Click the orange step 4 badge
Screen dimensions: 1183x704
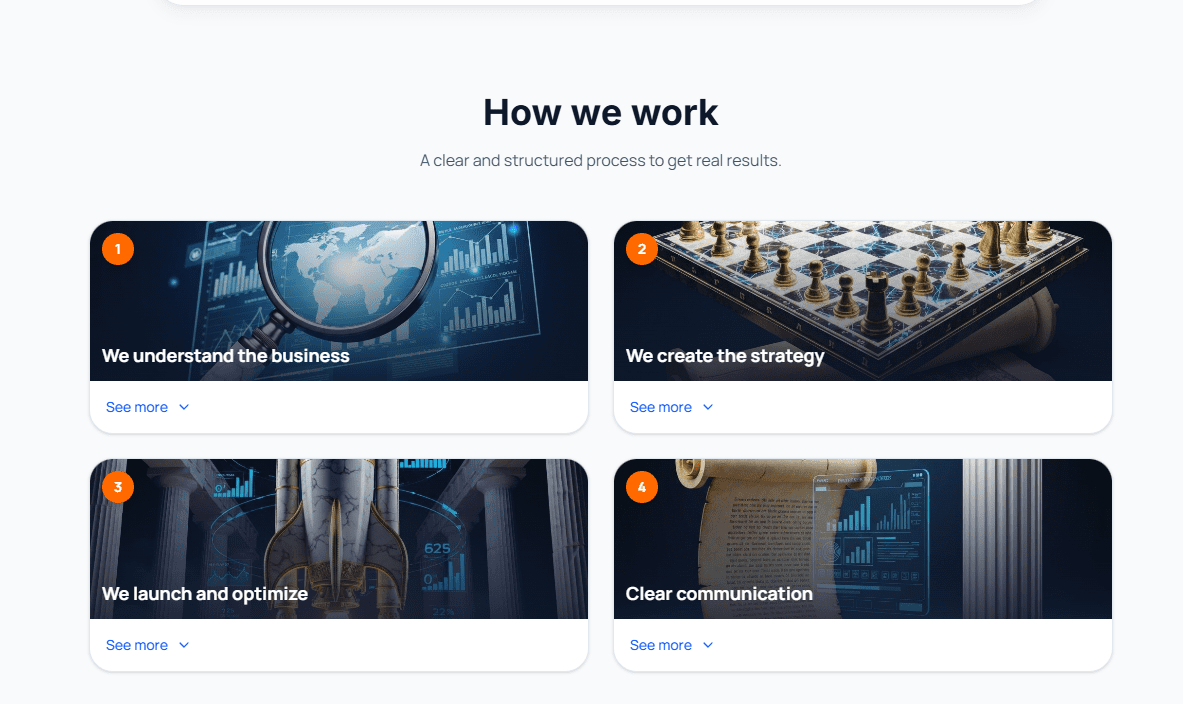click(x=642, y=487)
